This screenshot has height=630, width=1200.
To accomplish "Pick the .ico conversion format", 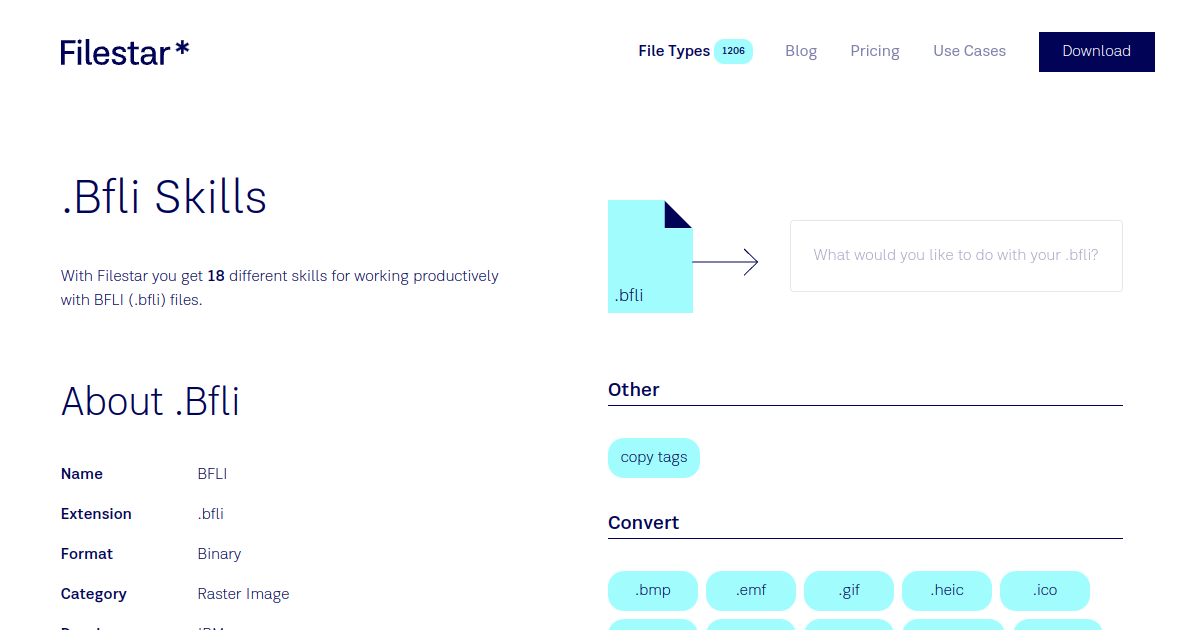I will (1044, 591).
